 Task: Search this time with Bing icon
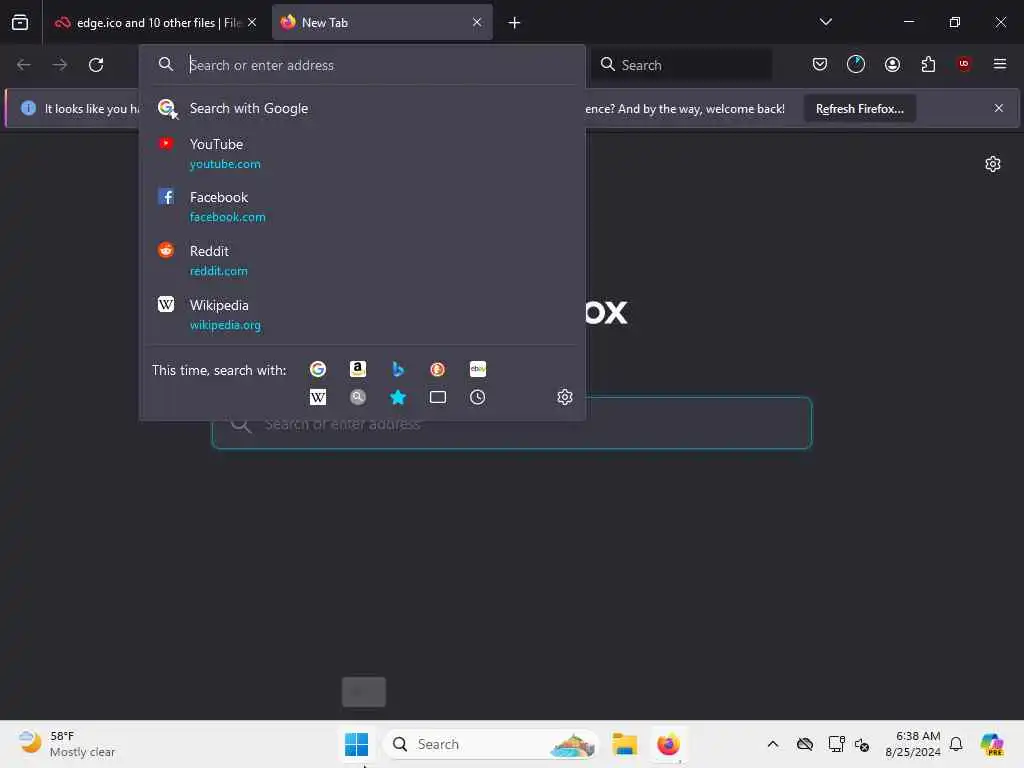point(398,370)
